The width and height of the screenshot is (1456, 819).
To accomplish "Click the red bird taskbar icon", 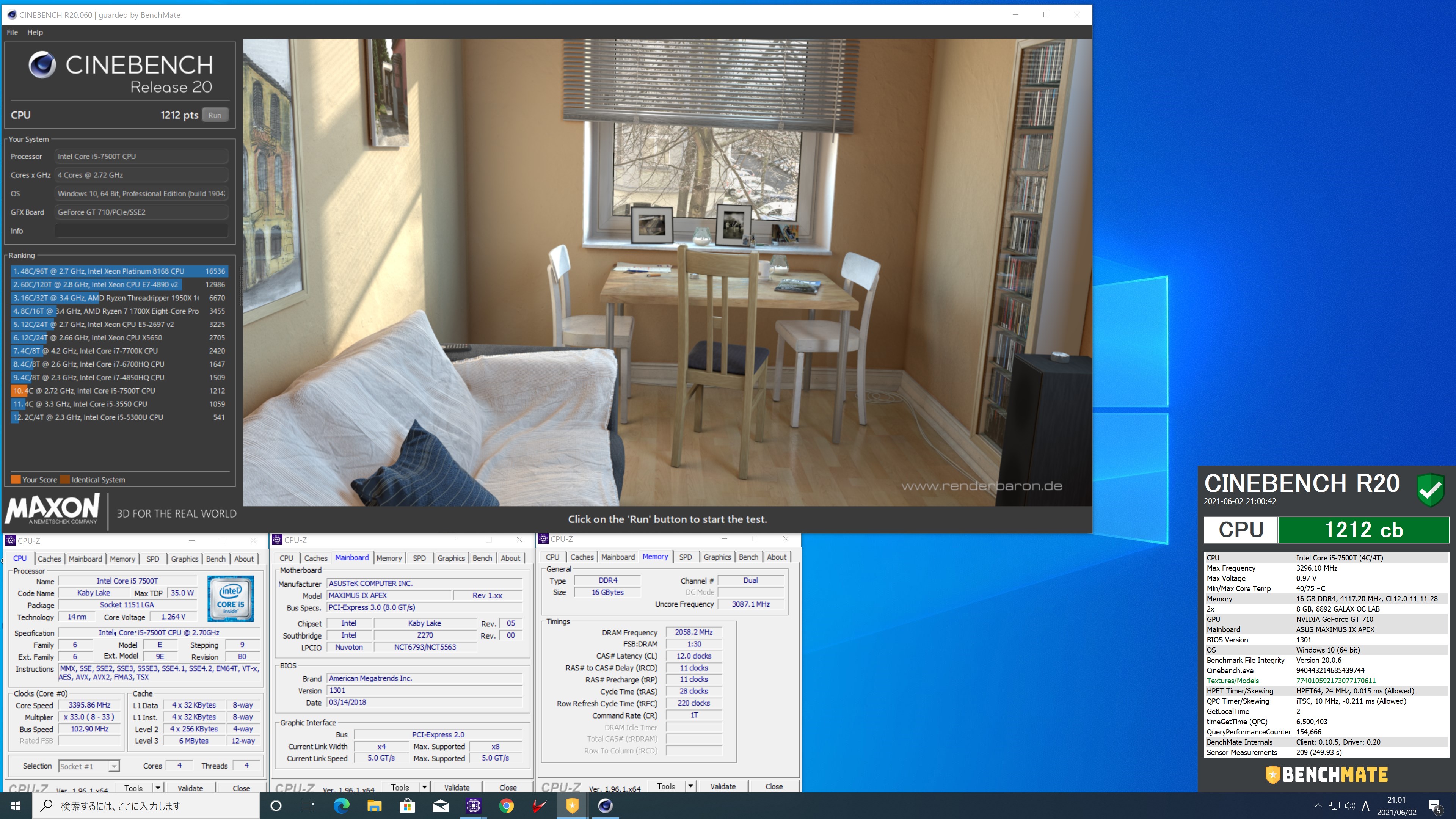I will pyautogui.click(x=539, y=805).
